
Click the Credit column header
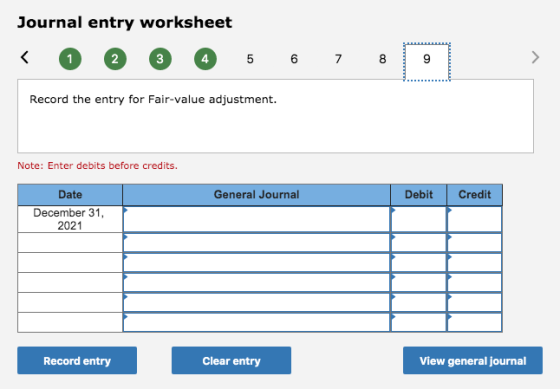[474, 195]
